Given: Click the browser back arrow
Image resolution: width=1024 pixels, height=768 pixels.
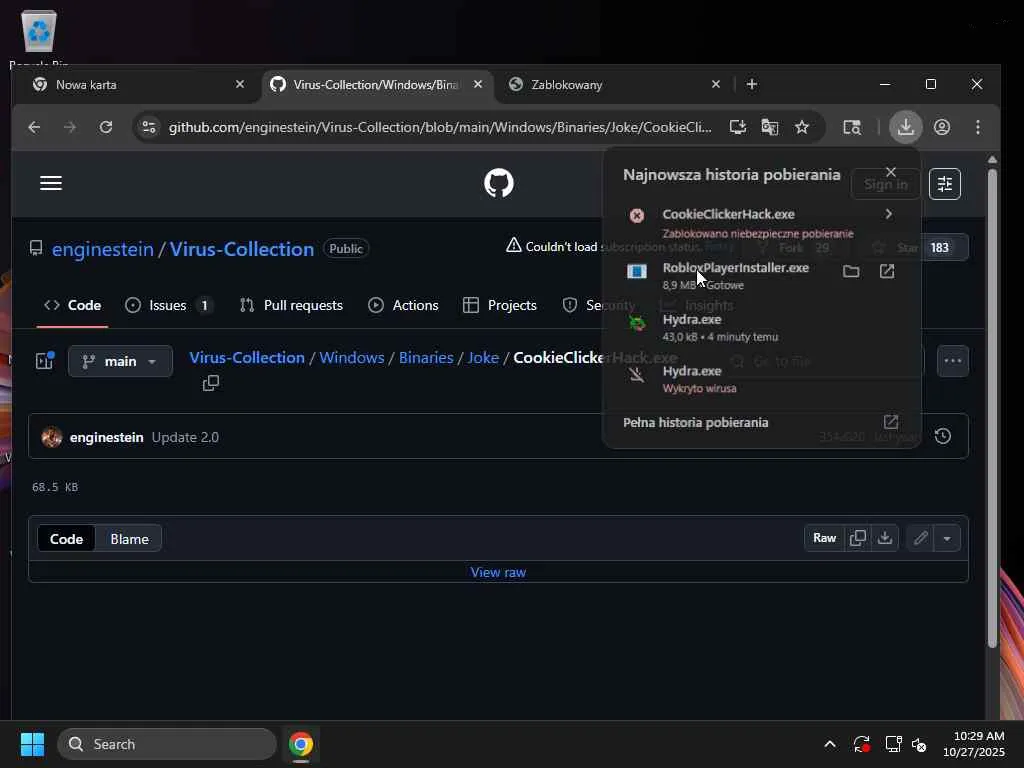Looking at the screenshot, I should (x=35, y=127).
